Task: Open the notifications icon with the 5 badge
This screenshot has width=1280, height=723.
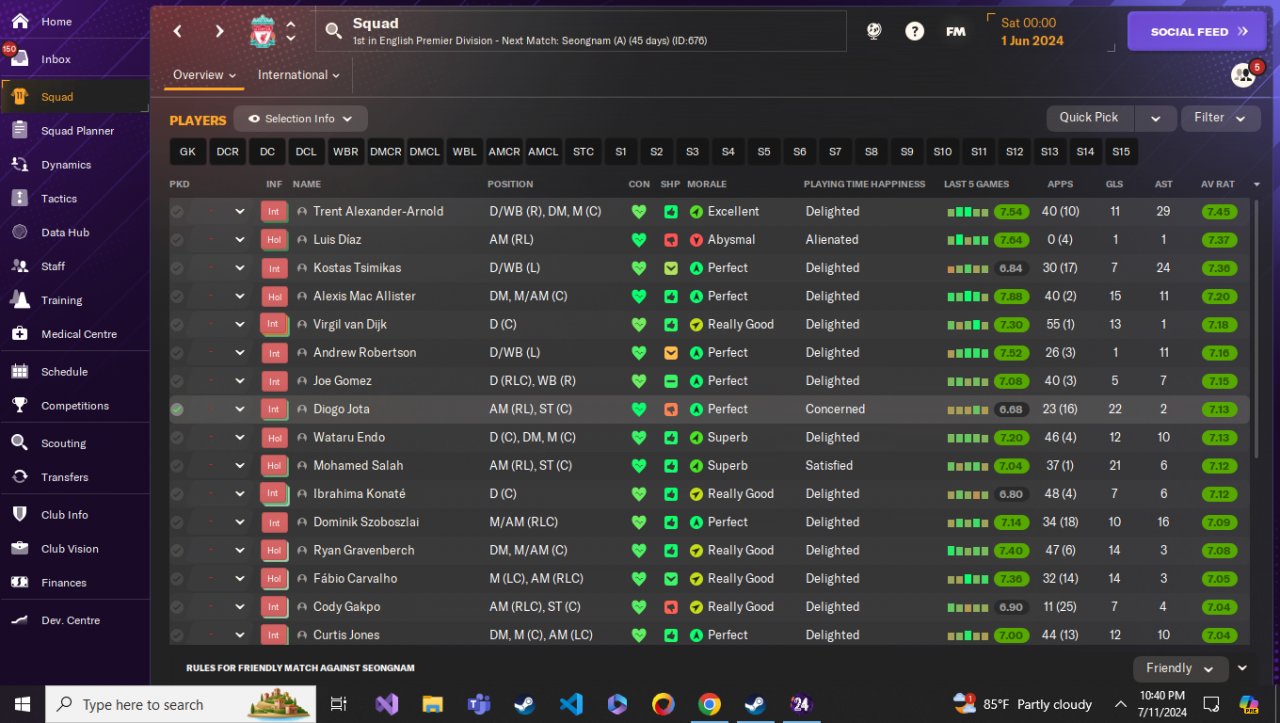Action: pyautogui.click(x=1243, y=75)
